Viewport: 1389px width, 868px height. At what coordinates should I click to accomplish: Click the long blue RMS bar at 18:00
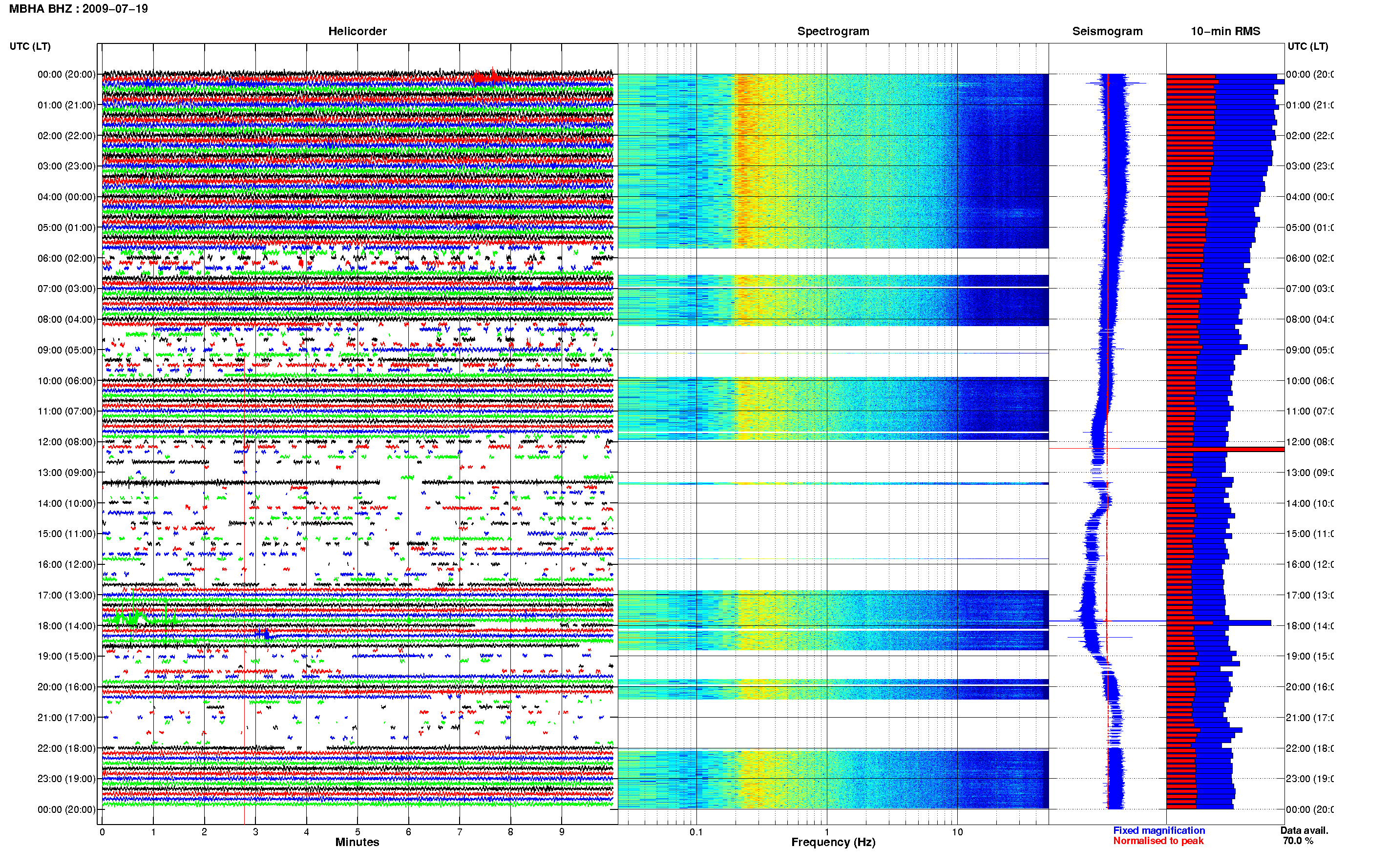click(1219, 622)
